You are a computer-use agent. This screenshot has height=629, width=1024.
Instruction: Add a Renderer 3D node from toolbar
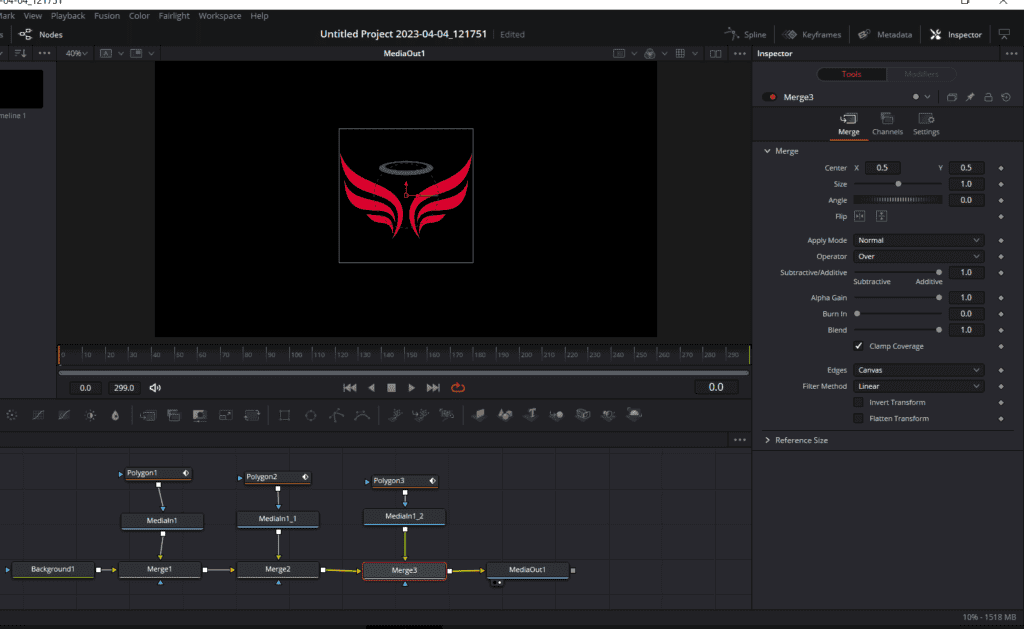(x=634, y=415)
